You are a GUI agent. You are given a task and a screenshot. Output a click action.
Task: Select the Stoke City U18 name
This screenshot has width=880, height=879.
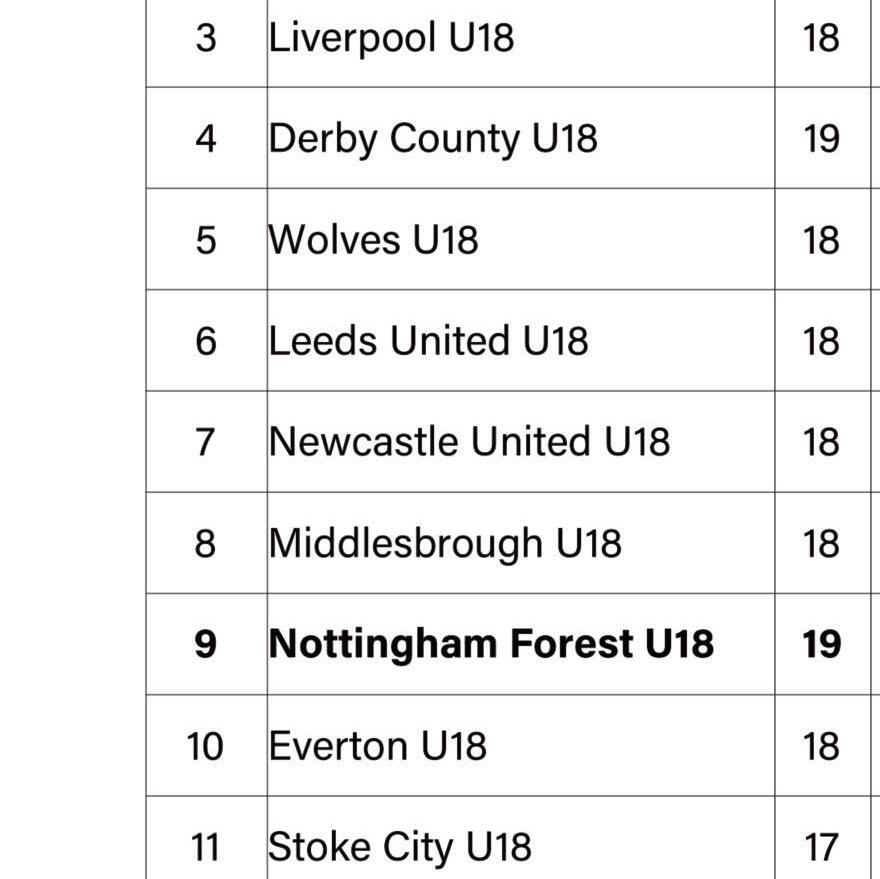399,847
